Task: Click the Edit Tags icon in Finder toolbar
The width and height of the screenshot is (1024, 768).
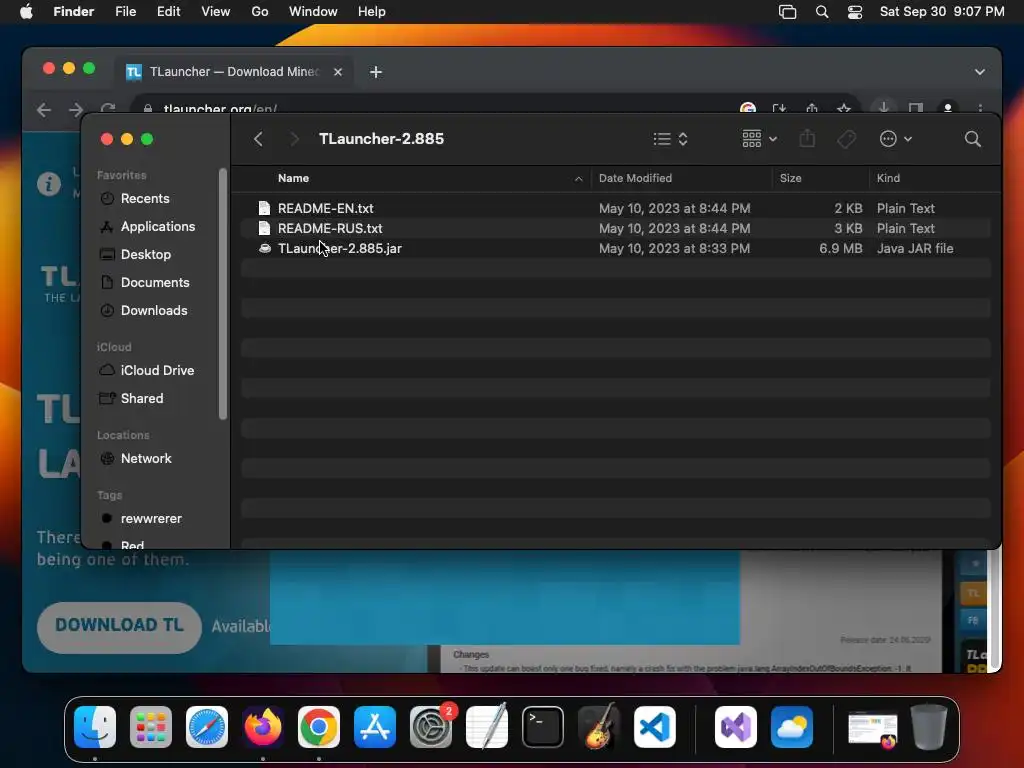Action: (x=846, y=139)
